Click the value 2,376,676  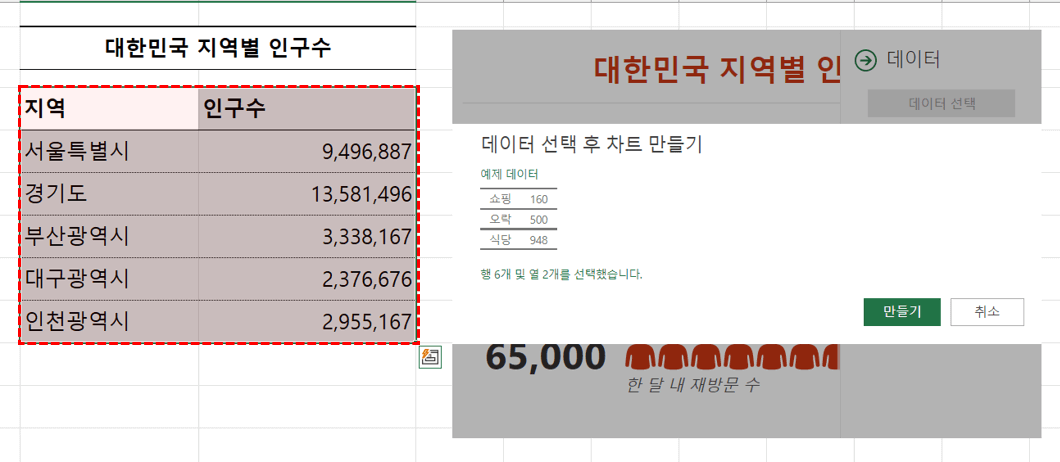click(367, 279)
